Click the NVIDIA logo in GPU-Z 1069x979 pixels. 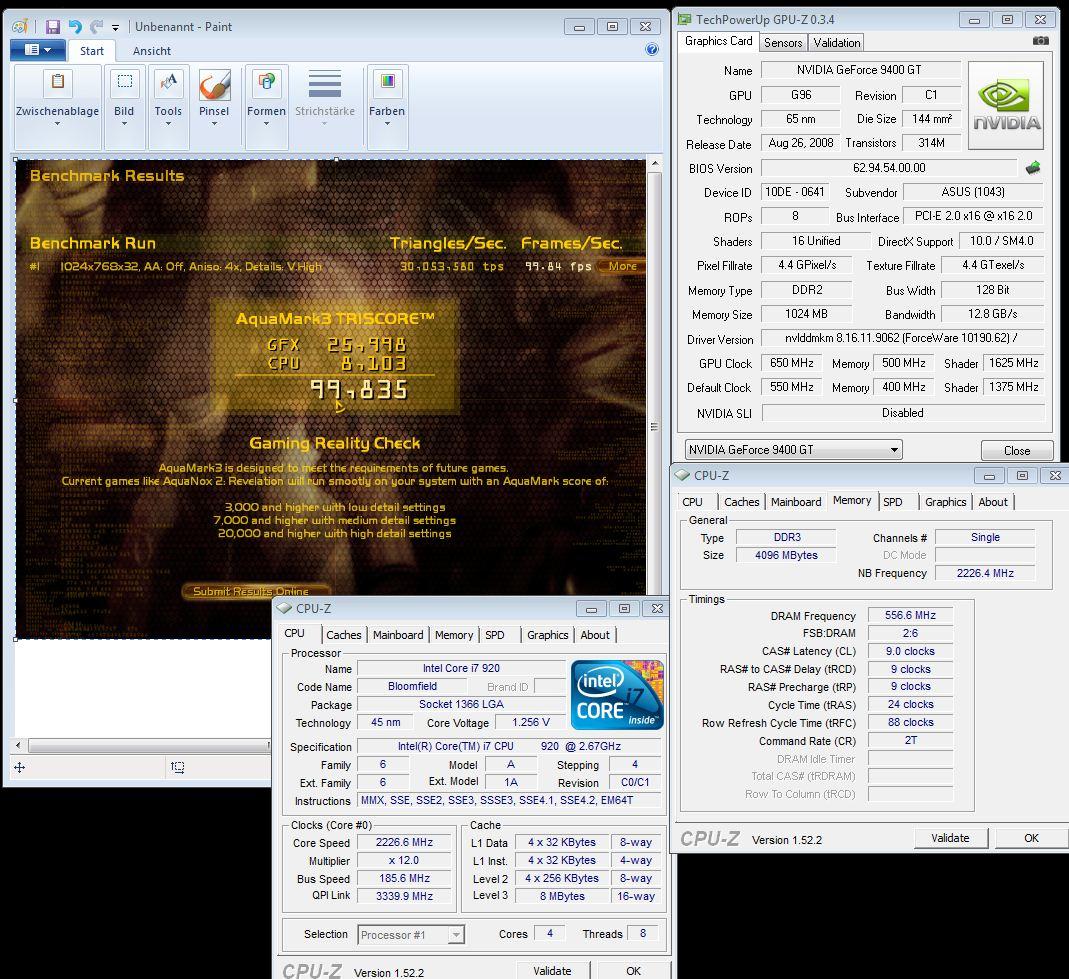pos(1006,106)
